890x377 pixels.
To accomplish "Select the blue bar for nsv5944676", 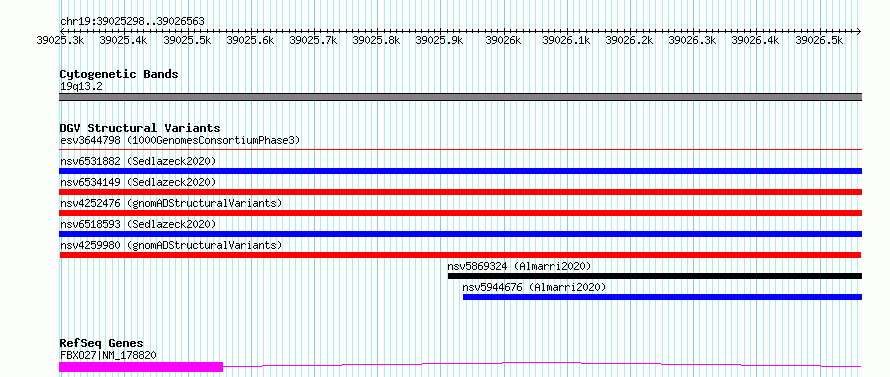I will click(x=662, y=297).
